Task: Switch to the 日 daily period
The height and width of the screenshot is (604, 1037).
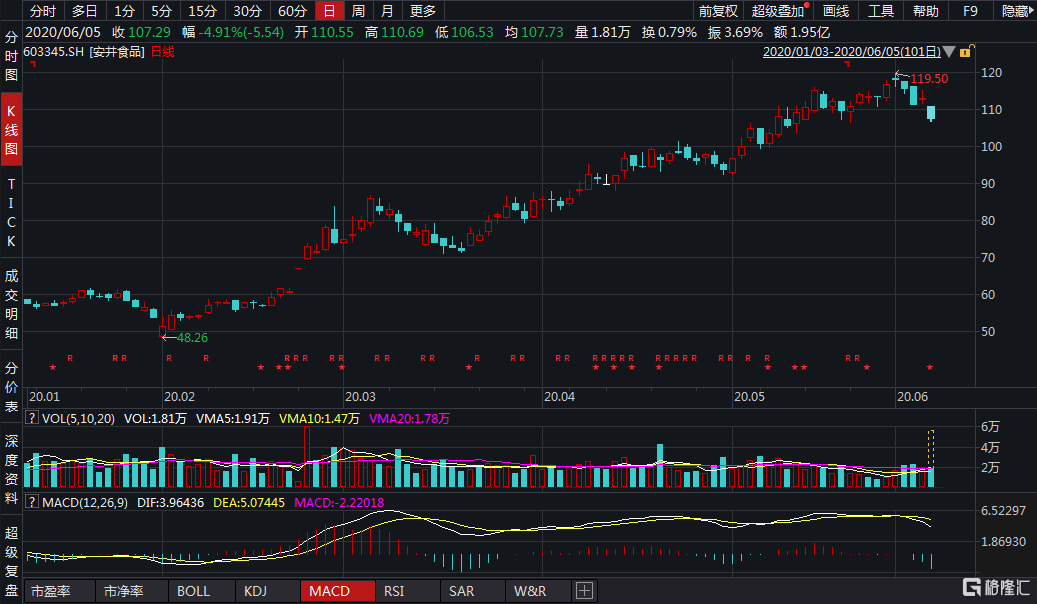Action: [328, 11]
